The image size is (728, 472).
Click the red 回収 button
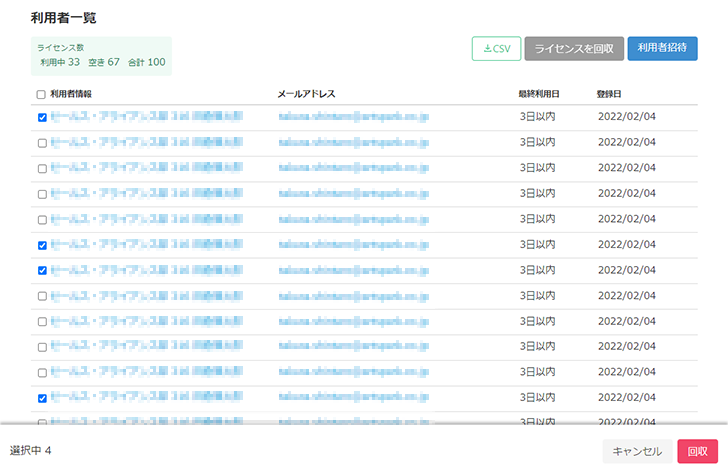point(697,451)
